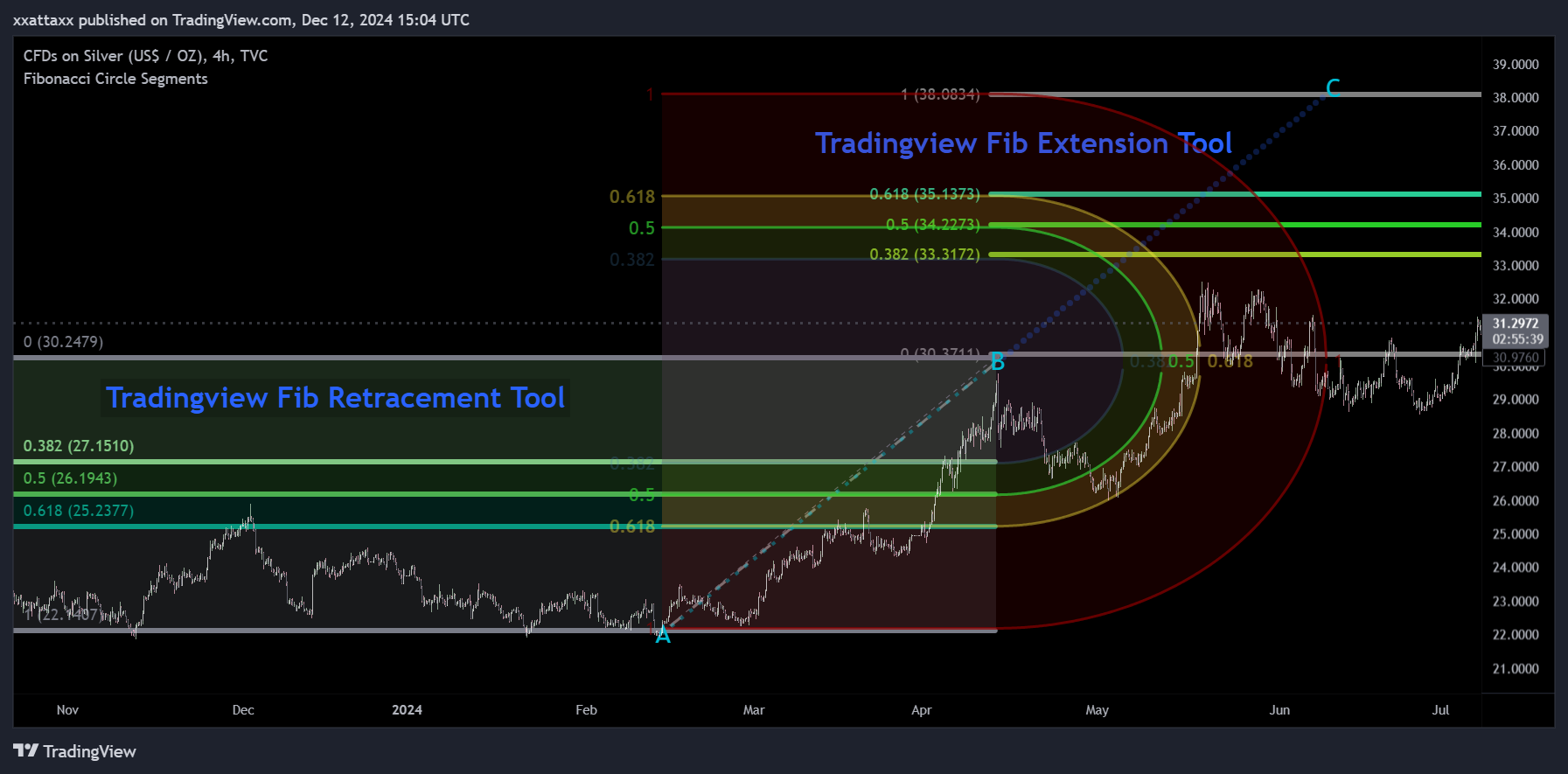The height and width of the screenshot is (774, 1568).
Task: Select the point labeled C on the chart
Action: click(1333, 88)
